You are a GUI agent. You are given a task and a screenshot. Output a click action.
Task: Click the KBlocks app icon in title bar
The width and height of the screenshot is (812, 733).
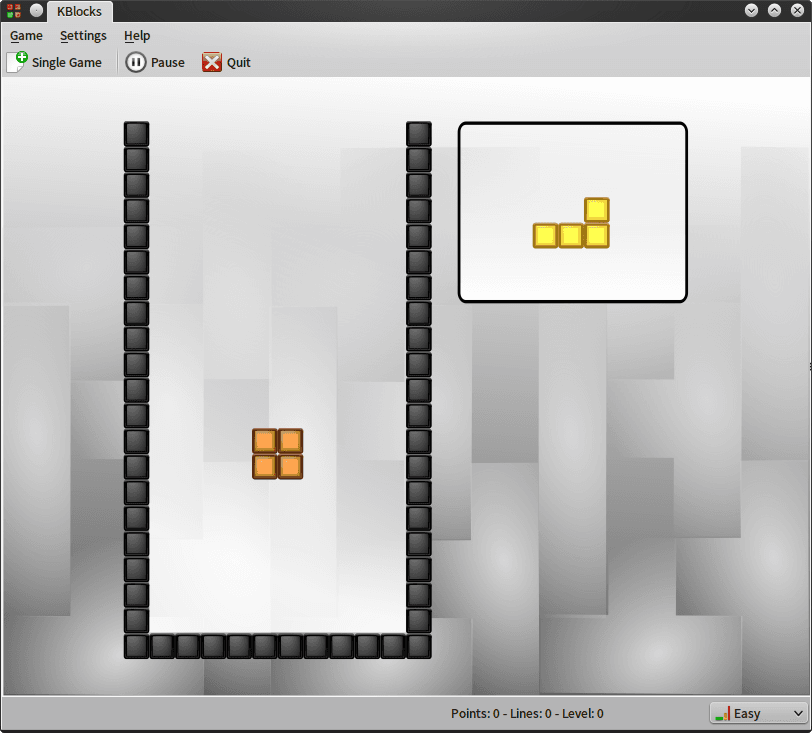[14, 10]
